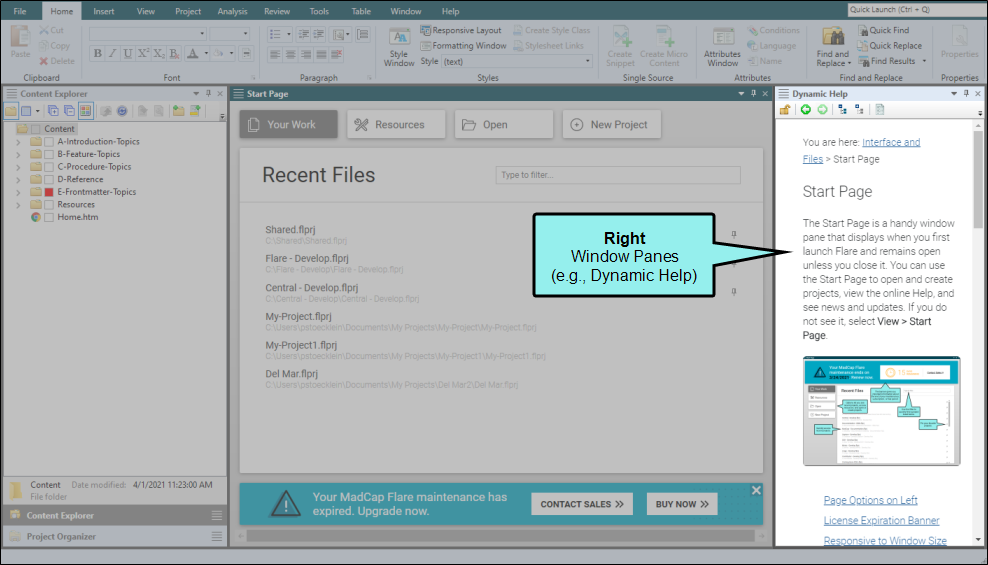988x565 pixels.
Task: Apply bold formatting
Action: [98, 54]
